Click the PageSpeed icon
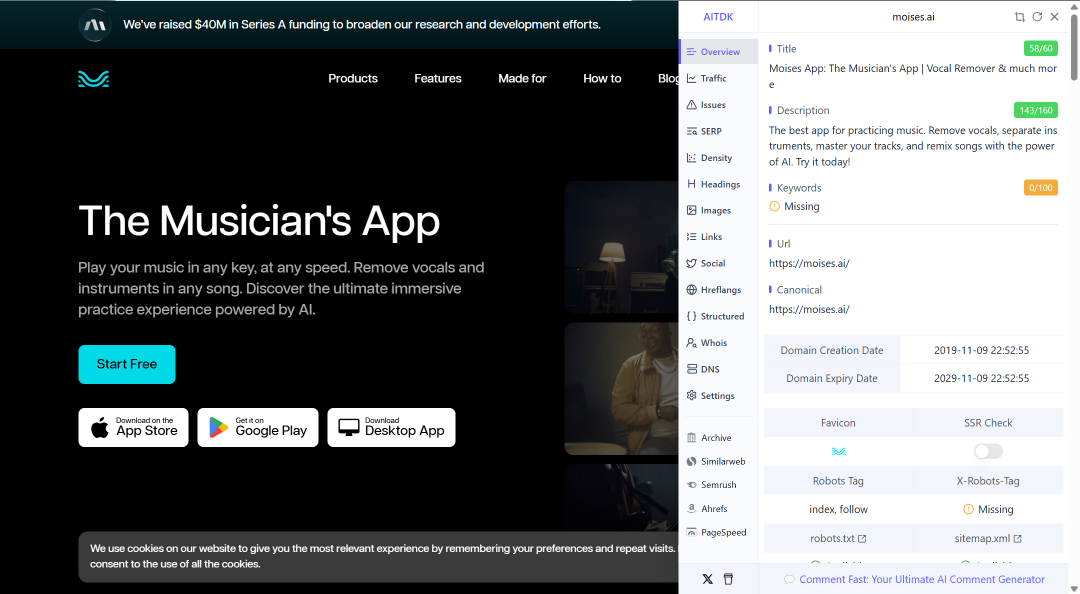This screenshot has height=594, width=1080. [692, 532]
